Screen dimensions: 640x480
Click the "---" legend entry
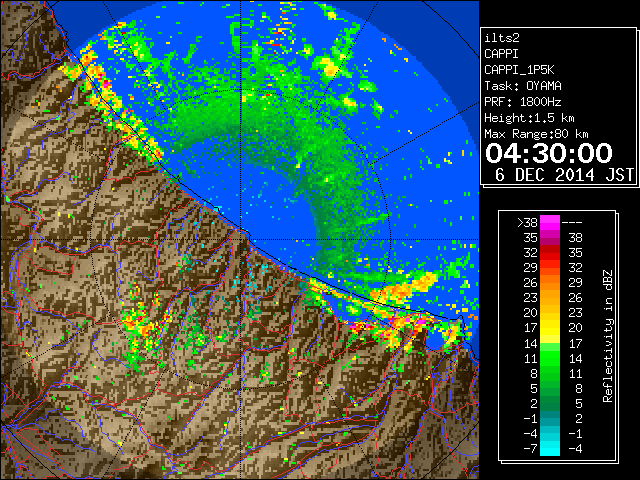[x=572, y=222]
